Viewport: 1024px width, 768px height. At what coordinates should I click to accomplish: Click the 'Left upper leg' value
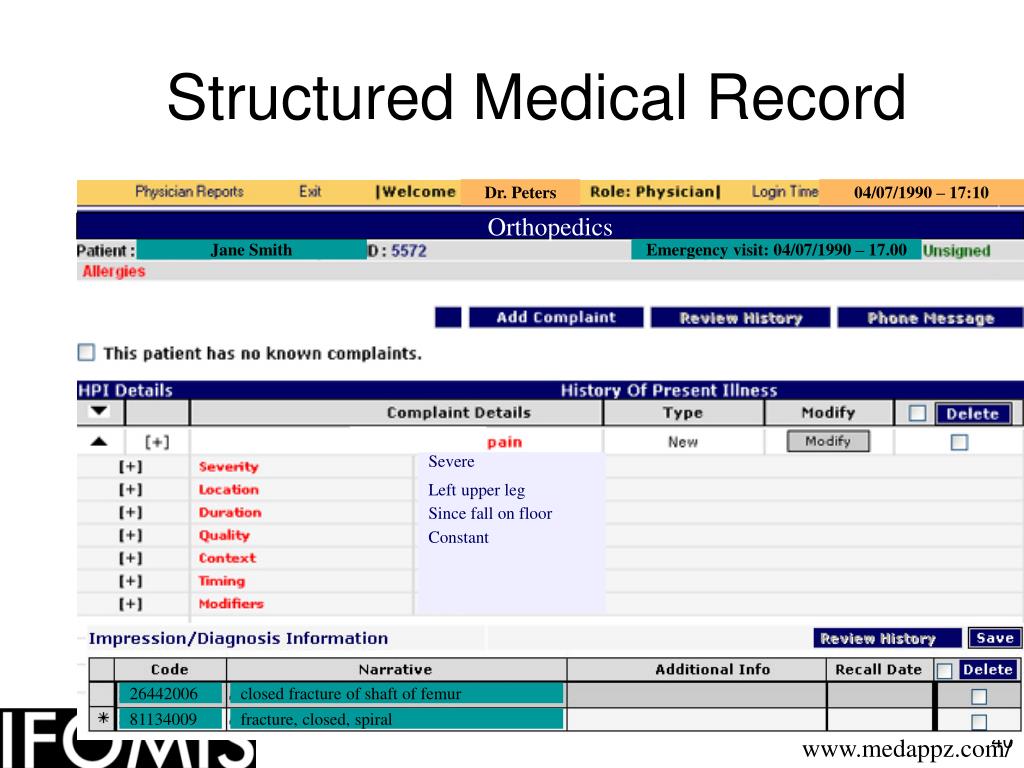pyautogui.click(x=477, y=490)
